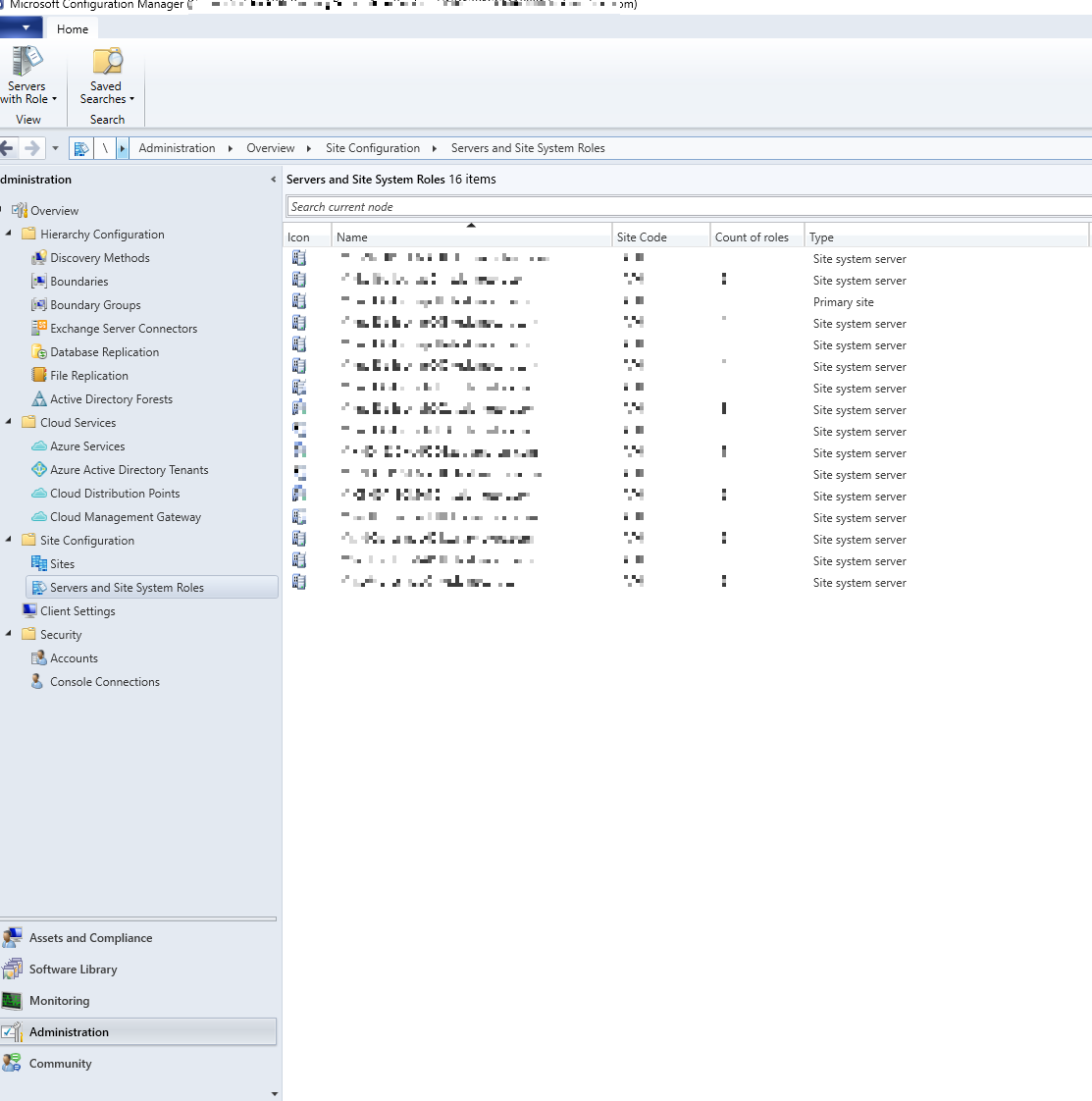Open Client Settings node
Viewport: 1092px width, 1101px height.
78,611
